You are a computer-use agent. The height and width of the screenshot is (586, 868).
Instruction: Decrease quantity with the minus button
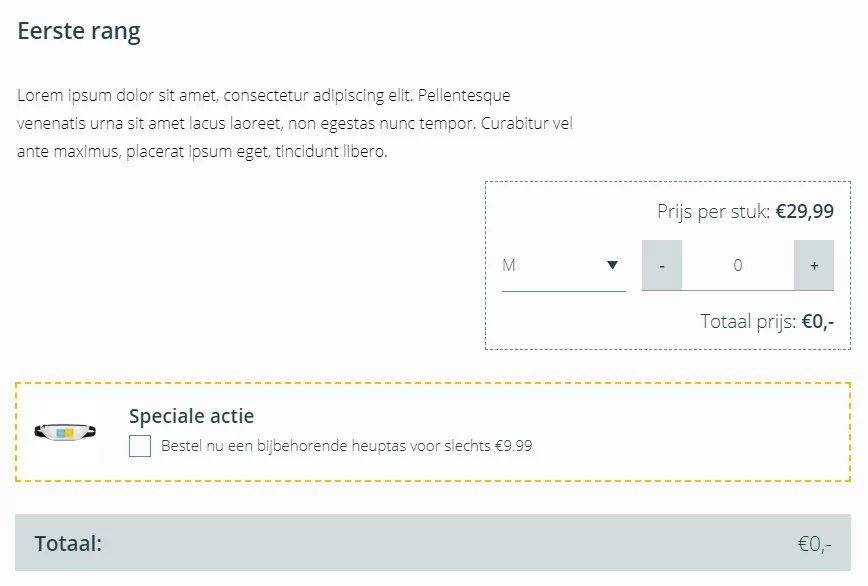[x=662, y=265]
